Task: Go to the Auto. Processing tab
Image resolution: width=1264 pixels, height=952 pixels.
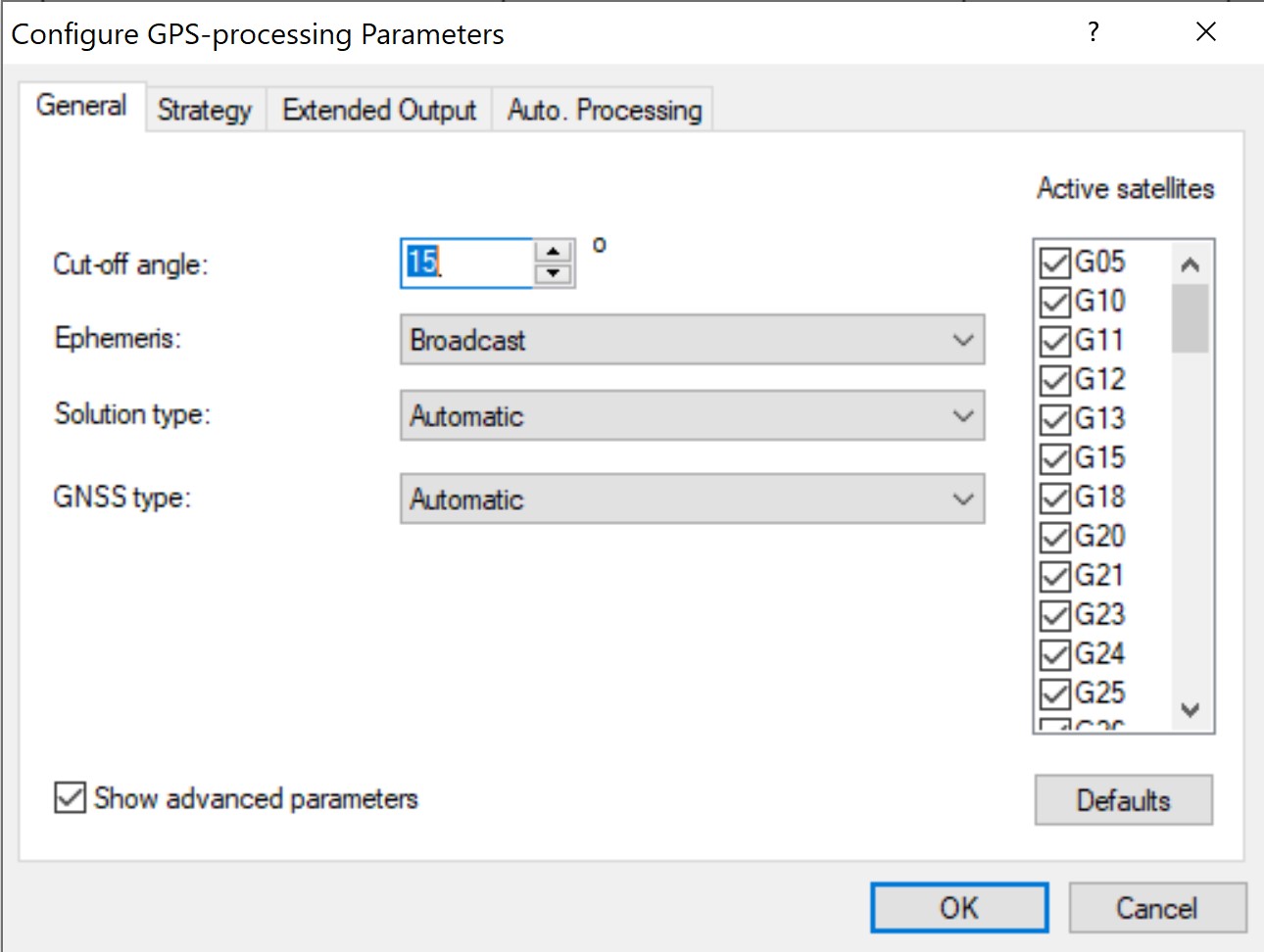Action: [605, 110]
